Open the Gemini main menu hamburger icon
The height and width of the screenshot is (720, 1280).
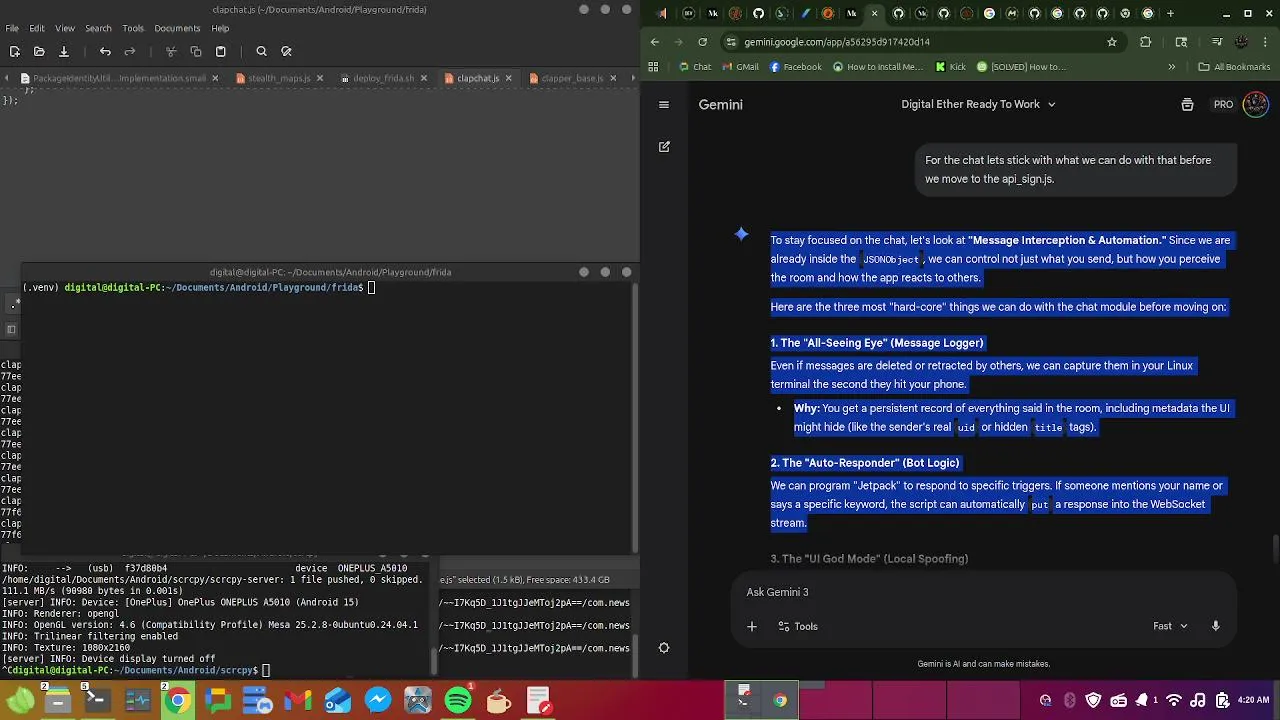(664, 104)
